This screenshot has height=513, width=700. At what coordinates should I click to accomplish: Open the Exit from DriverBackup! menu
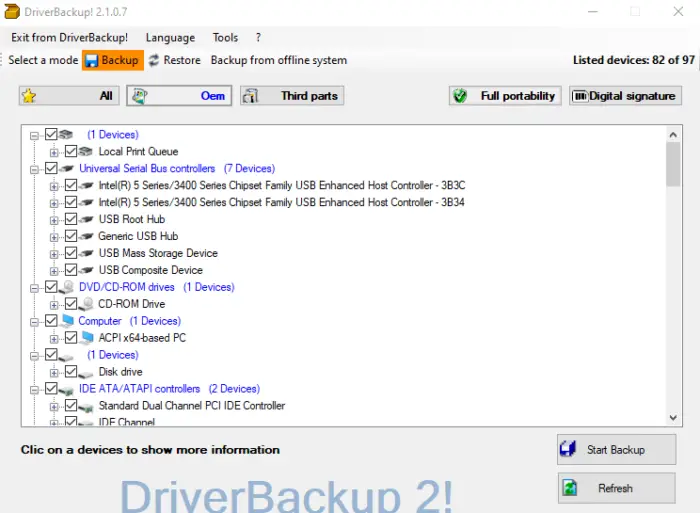(x=70, y=38)
